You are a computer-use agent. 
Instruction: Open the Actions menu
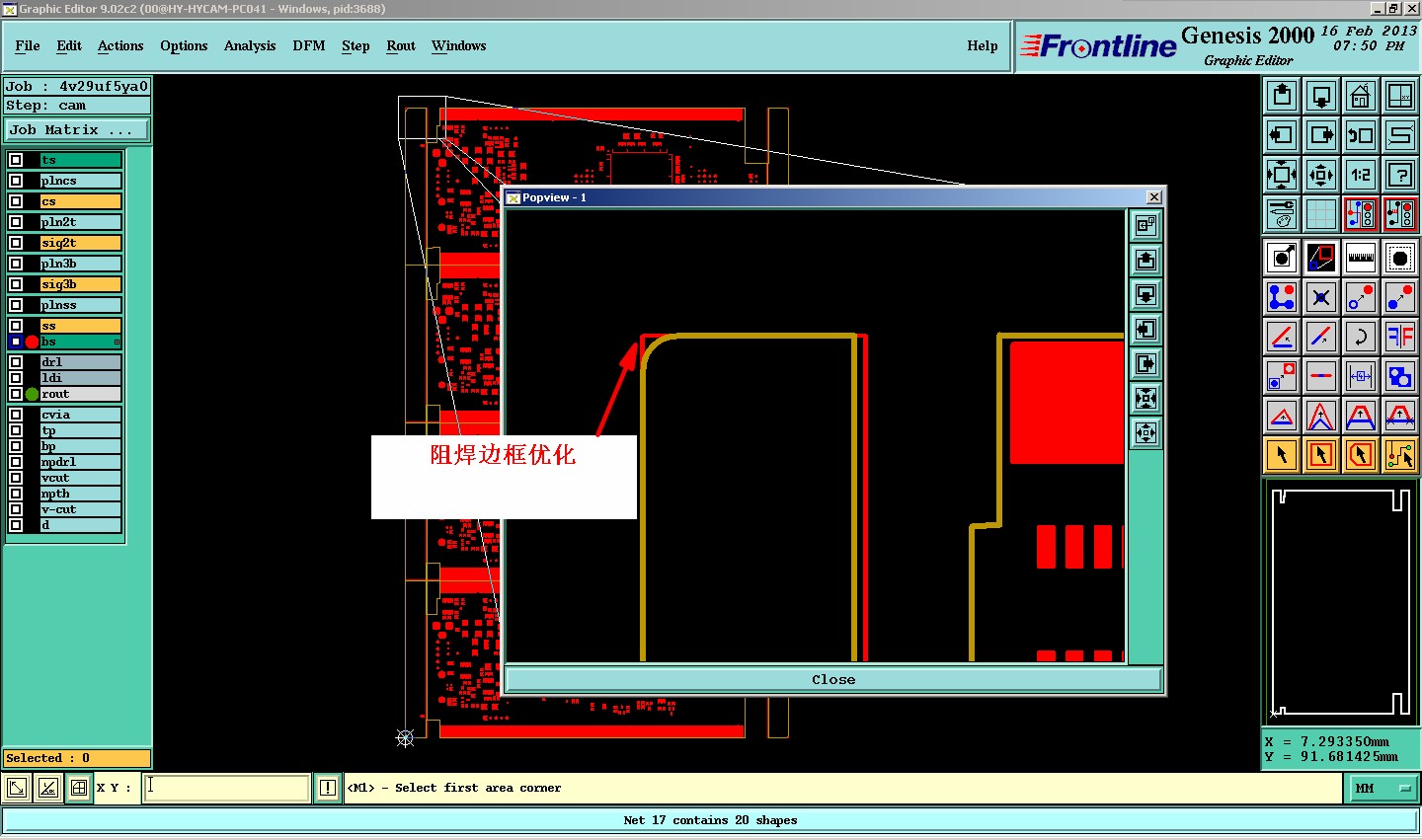[120, 45]
